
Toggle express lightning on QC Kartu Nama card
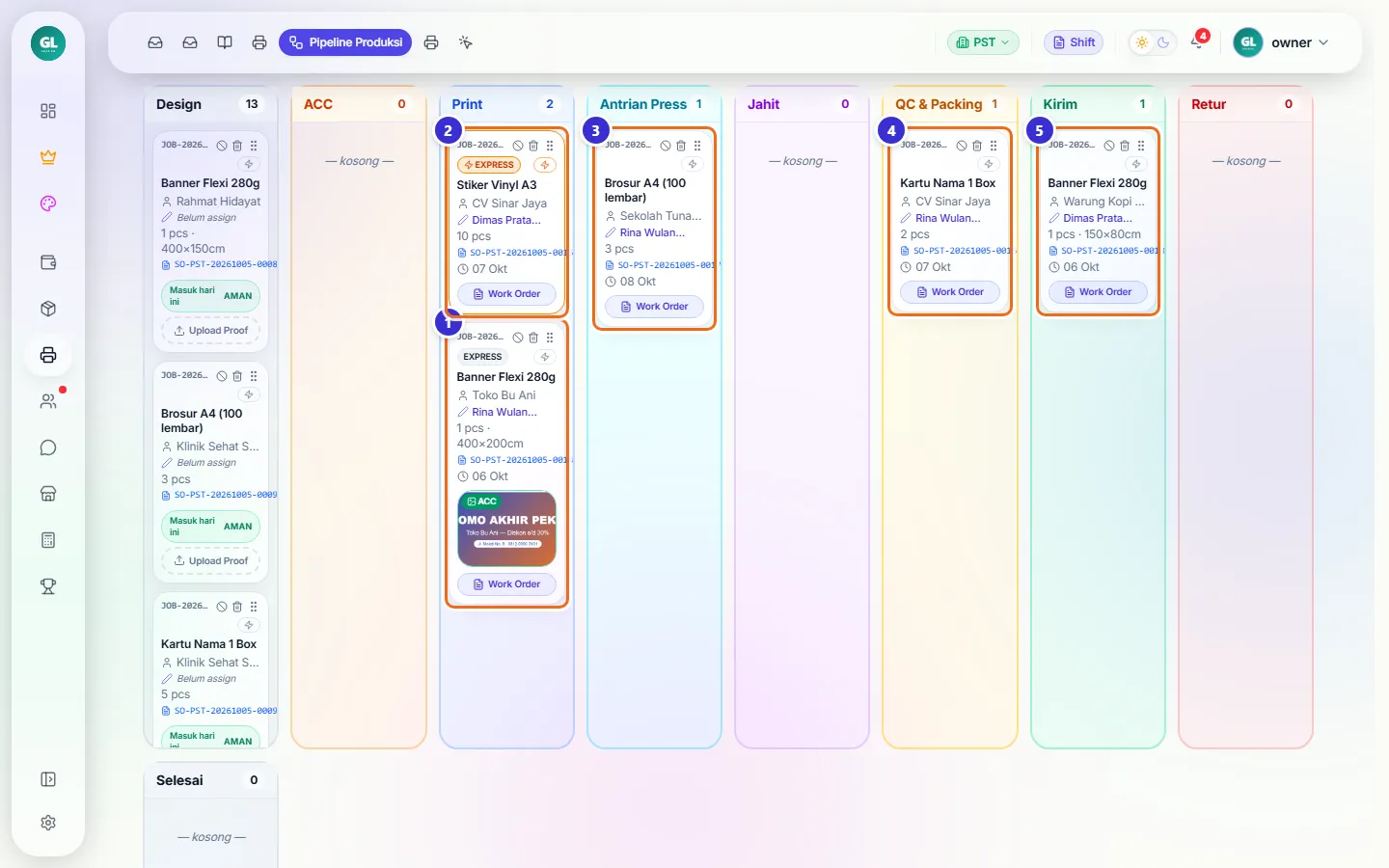click(989, 164)
